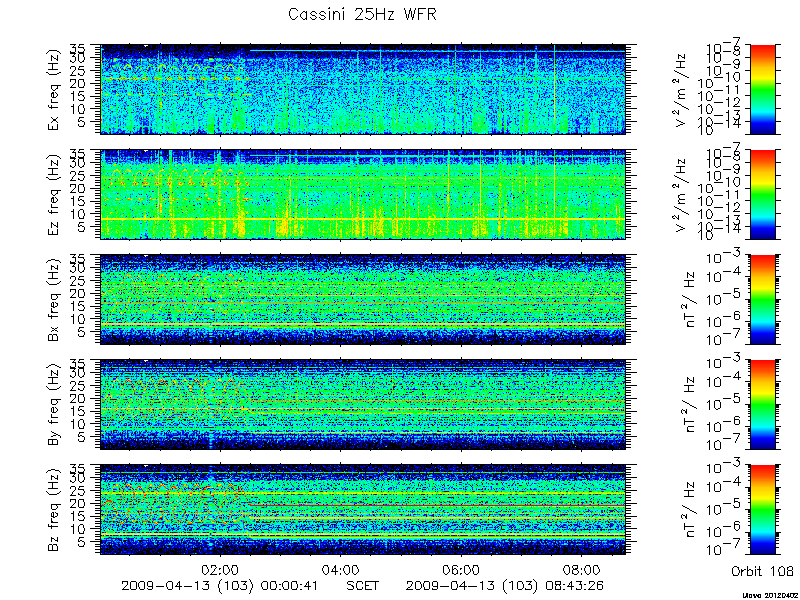Screen dimensions: 800x600
Task: Click the 08:00 time axis label
Action: [582, 569]
